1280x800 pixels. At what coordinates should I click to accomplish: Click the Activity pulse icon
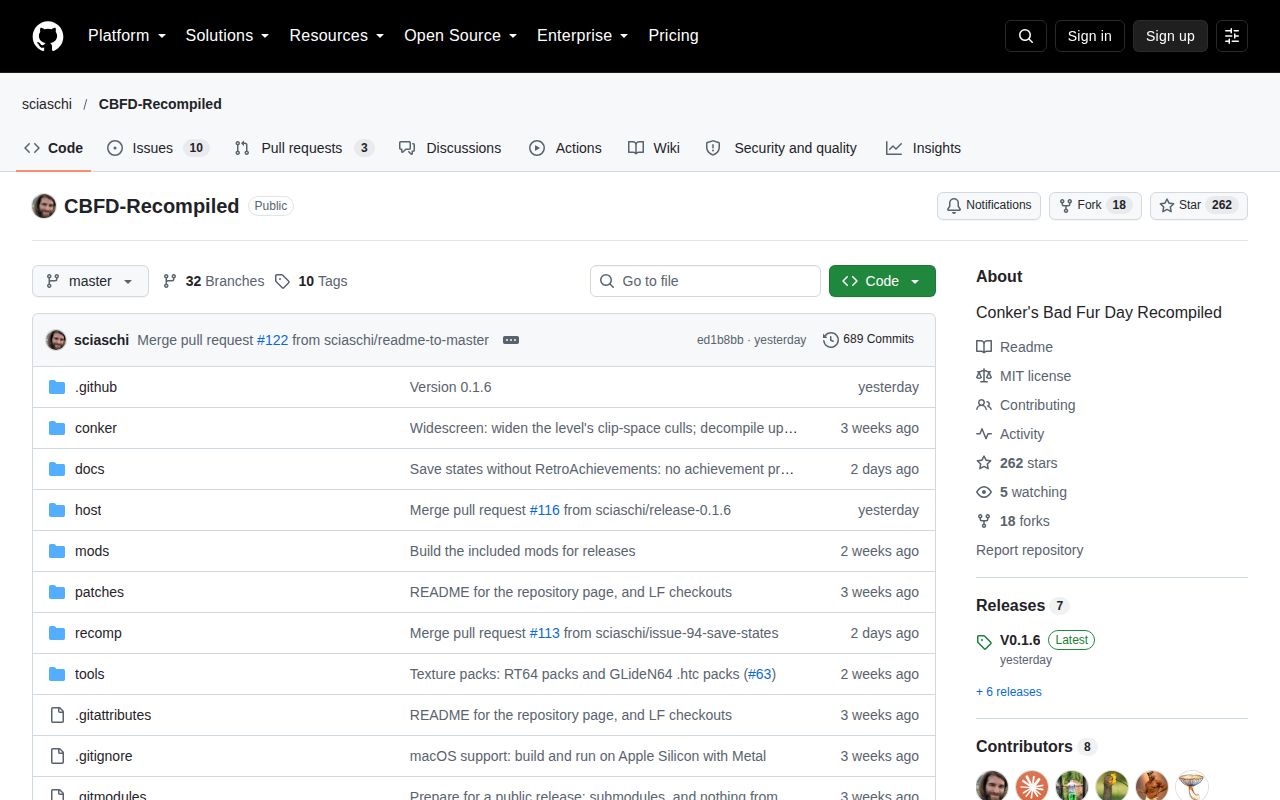(x=984, y=434)
